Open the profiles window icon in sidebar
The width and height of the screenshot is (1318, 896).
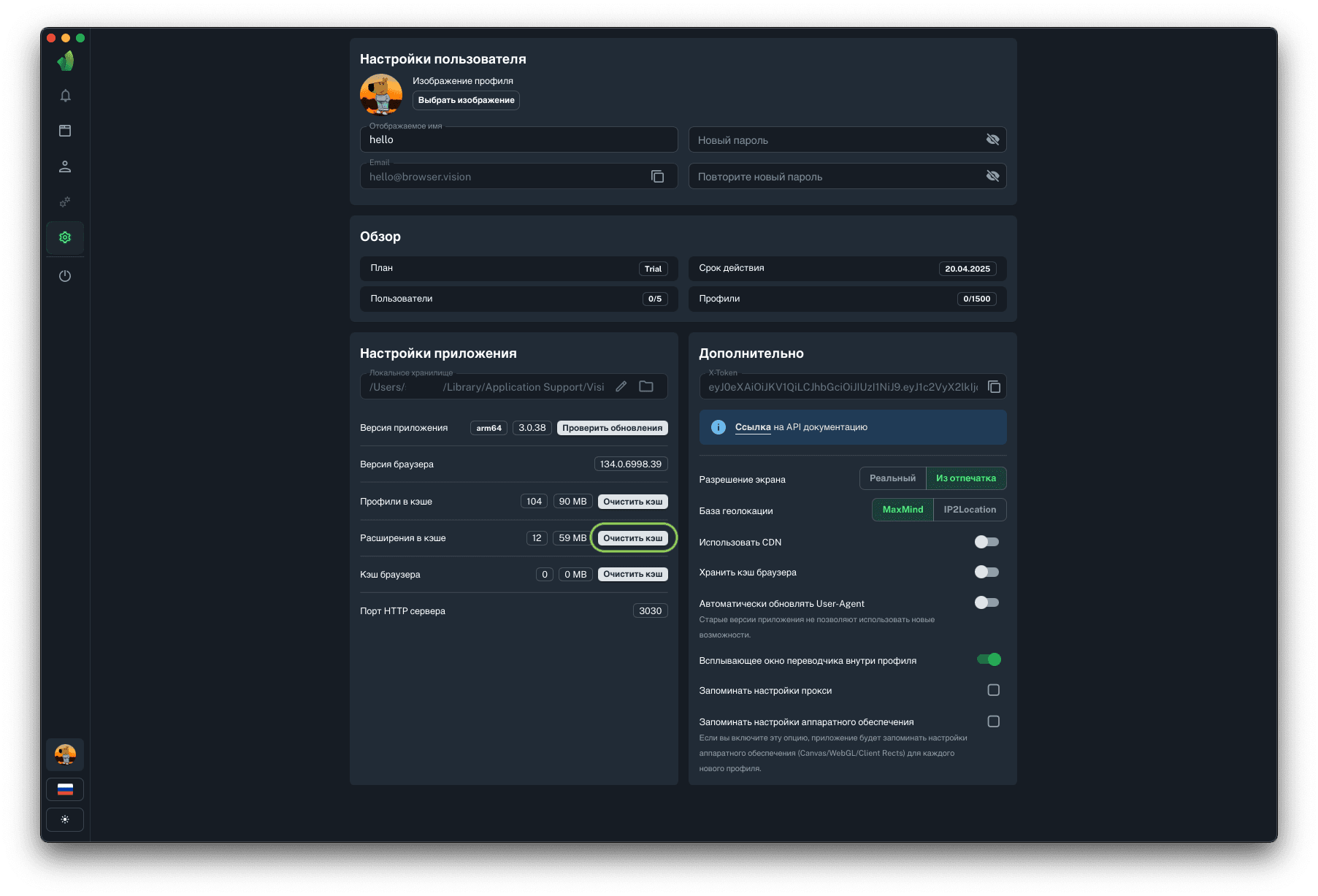point(65,131)
